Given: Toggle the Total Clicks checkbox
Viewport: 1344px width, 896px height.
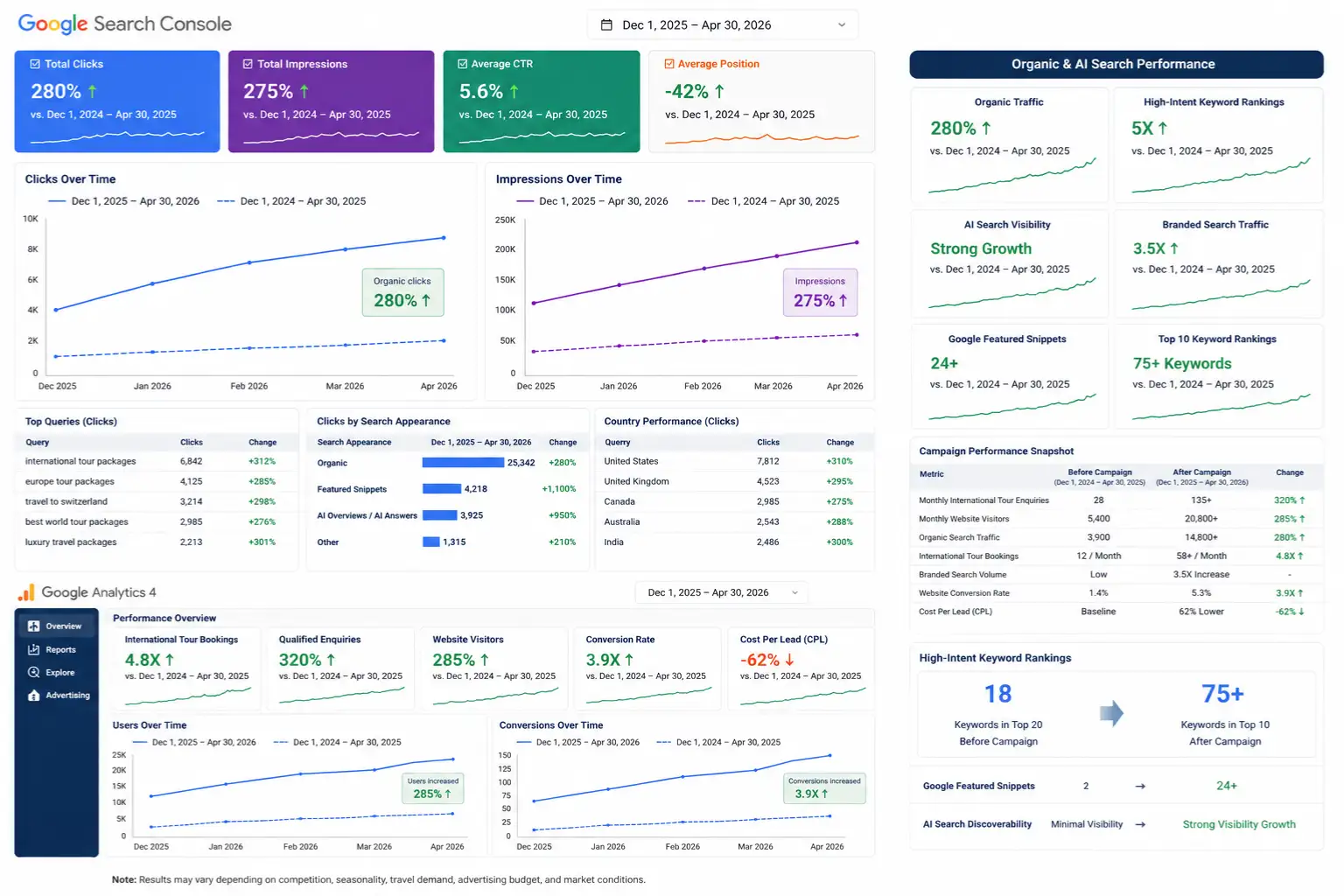Looking at the screenshot, I should coord(35,64).
